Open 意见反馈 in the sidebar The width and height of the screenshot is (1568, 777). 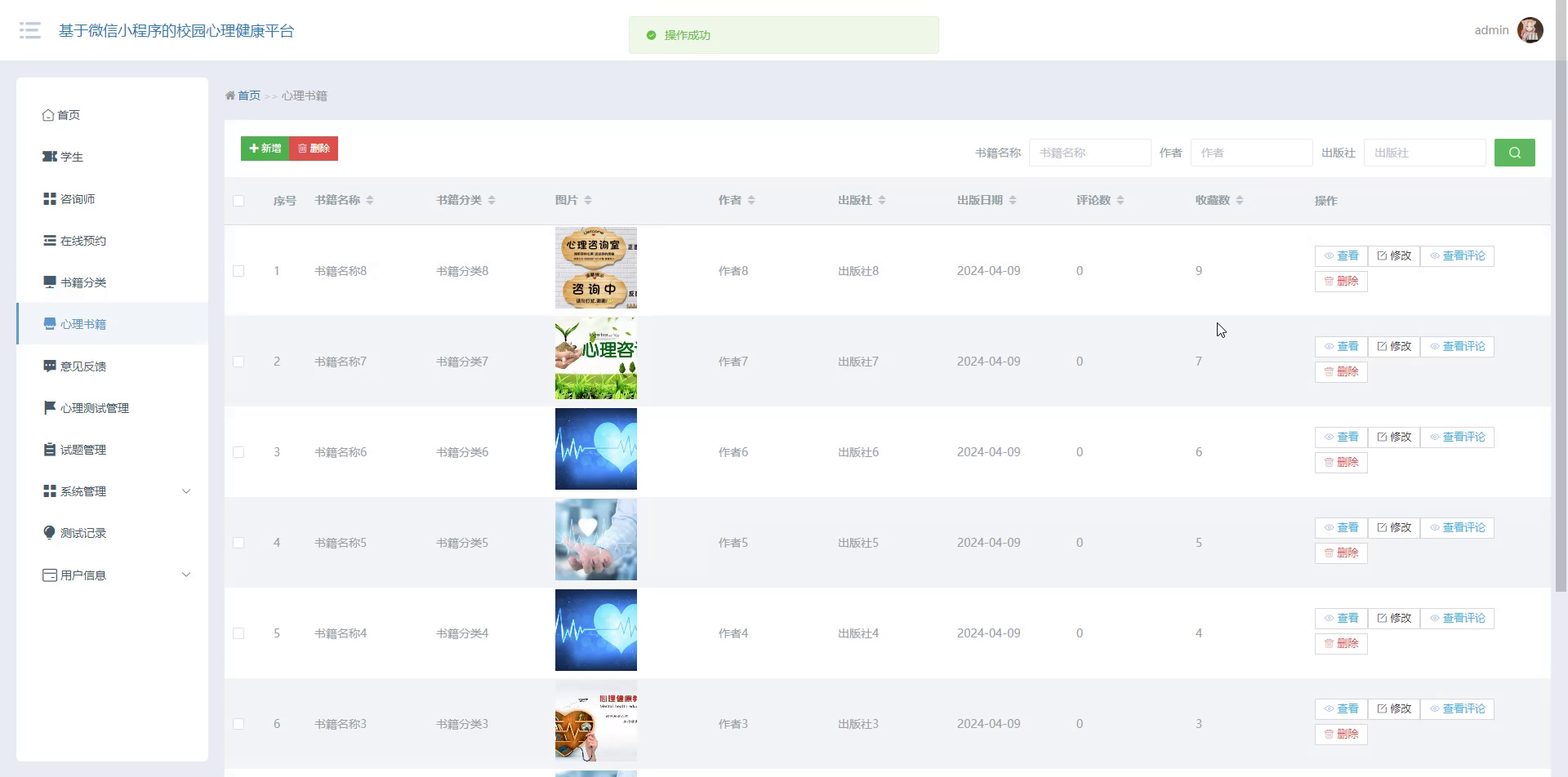[113, 366]
